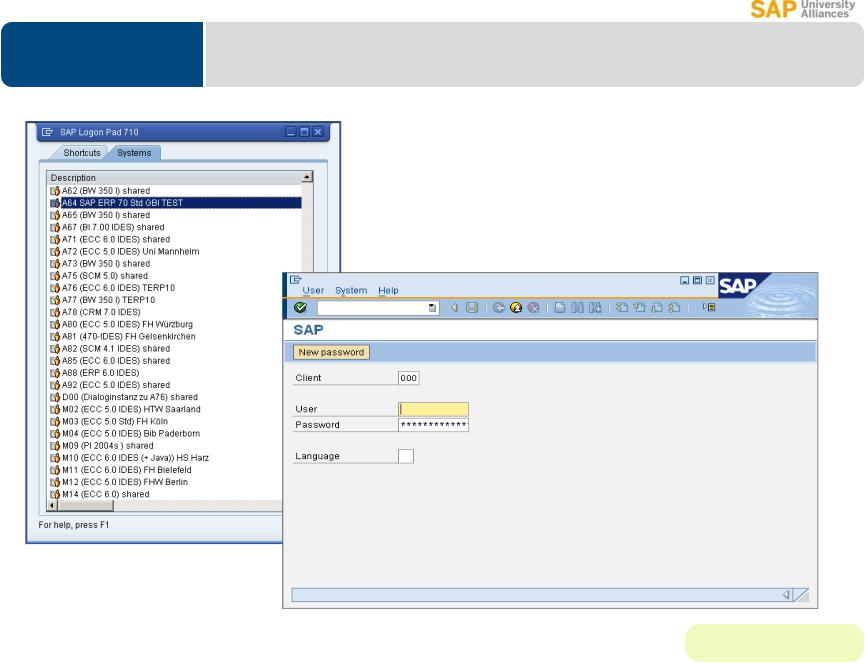Screen dimensions: 866x663
Task: Switch to the Systems tab in Logon Pad
Action: click(x=134, y=152)
